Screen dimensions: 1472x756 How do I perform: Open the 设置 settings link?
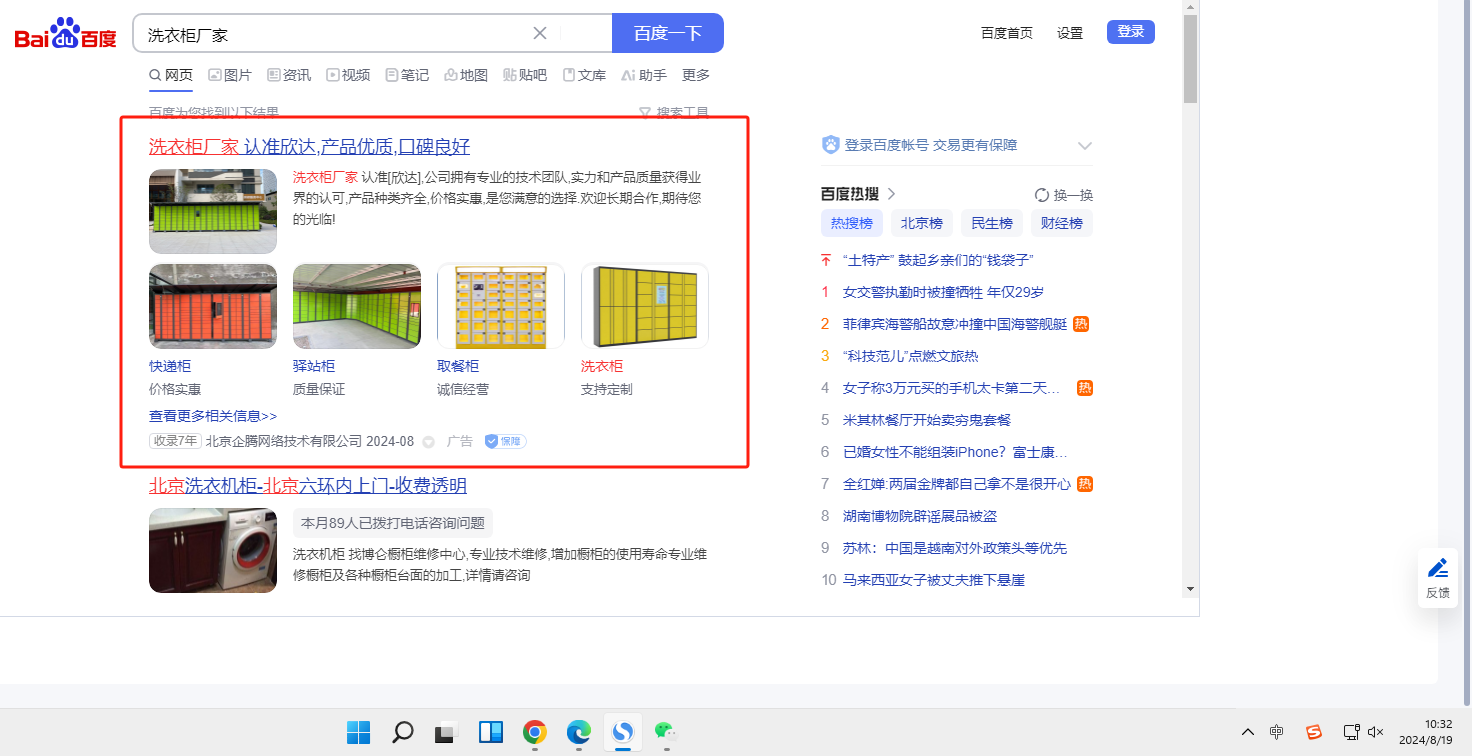click(x=1070, y=33)
